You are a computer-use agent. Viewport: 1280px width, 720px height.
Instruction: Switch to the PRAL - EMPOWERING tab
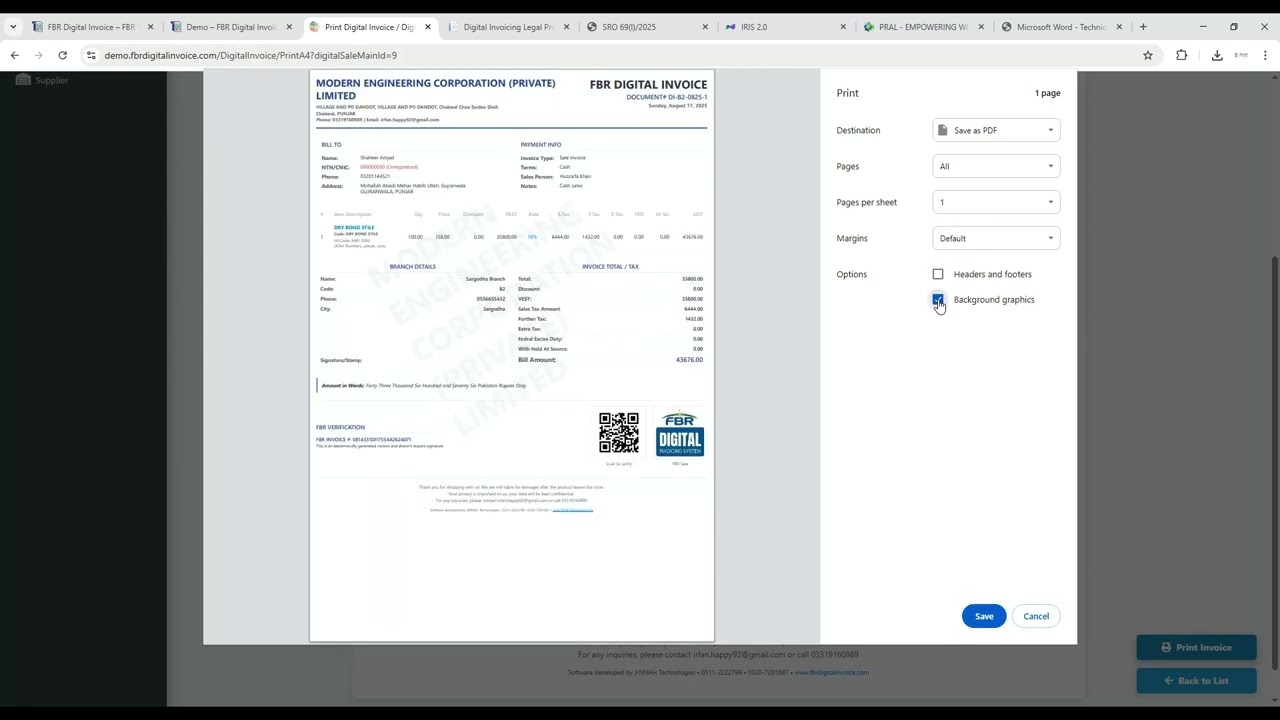pos(922,27)
